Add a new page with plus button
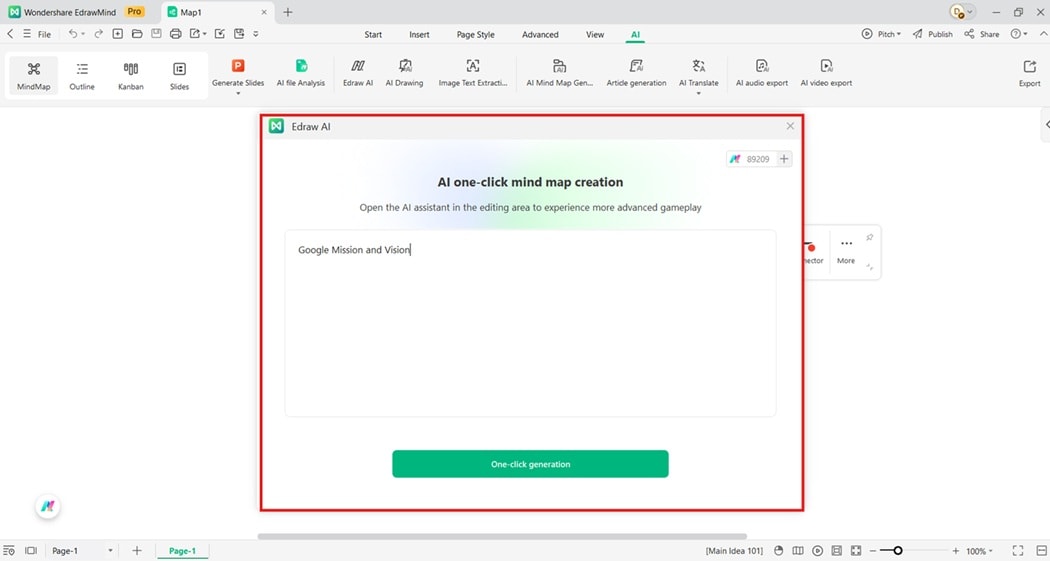The height and width of the screenshot is (561, 1050). click(137, 551)
